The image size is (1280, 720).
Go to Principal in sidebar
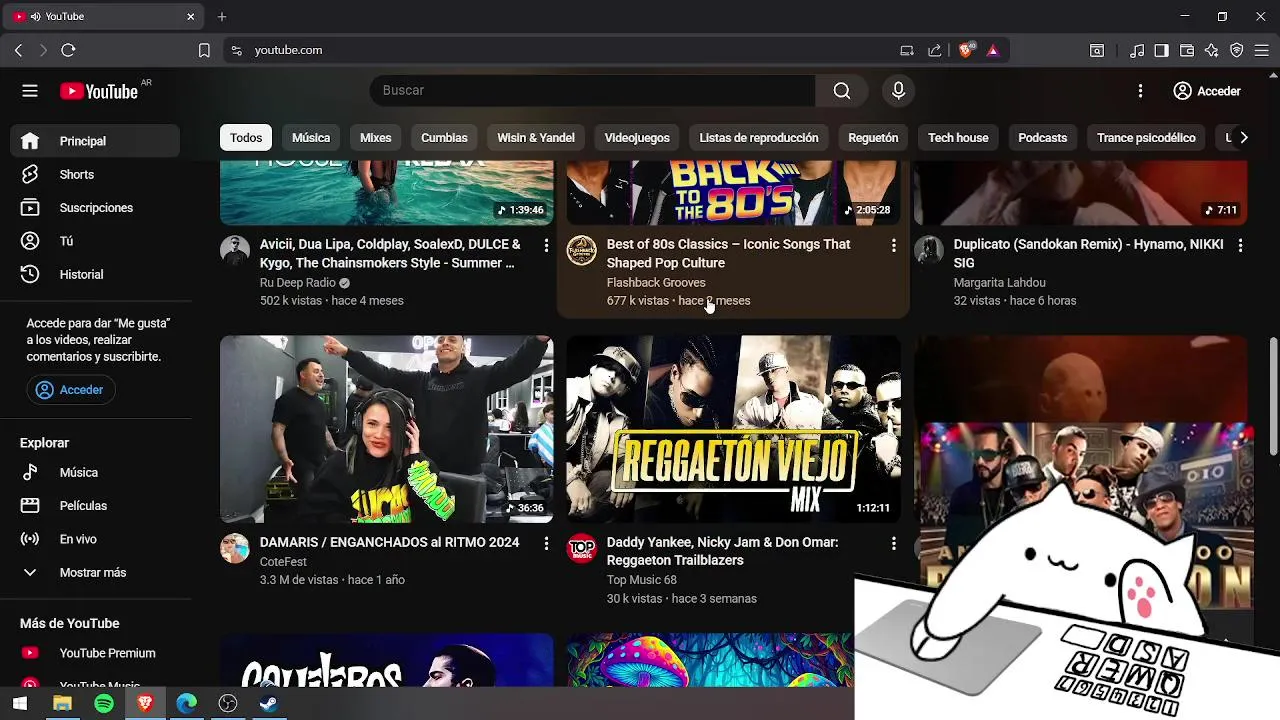95,141
